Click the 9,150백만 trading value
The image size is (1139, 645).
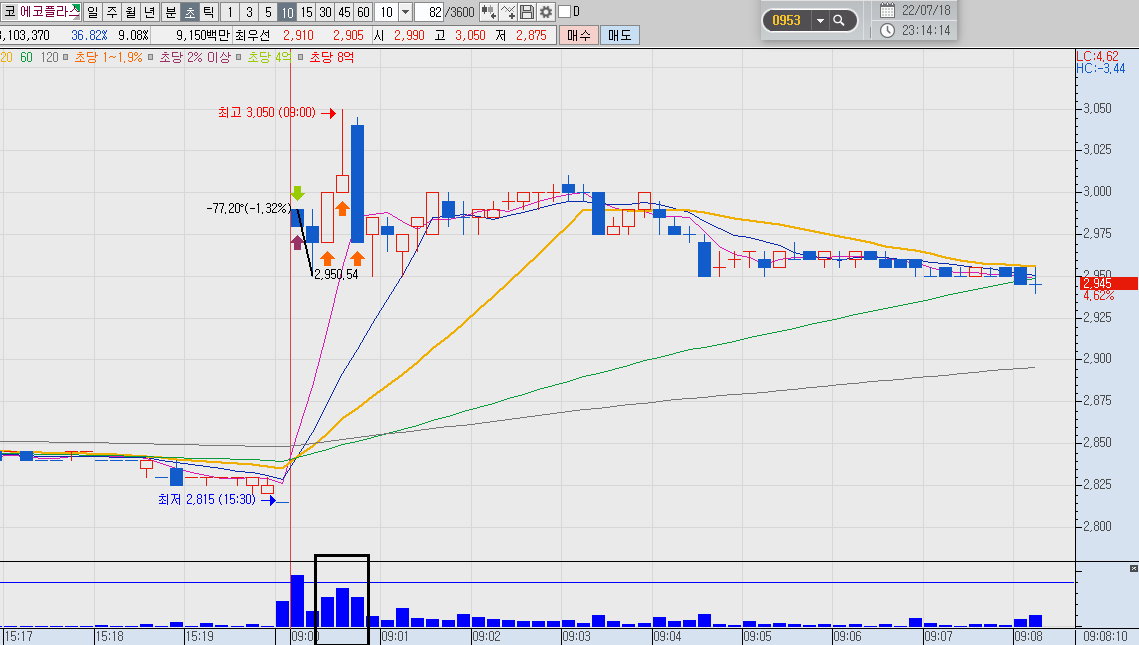point(203,35)
